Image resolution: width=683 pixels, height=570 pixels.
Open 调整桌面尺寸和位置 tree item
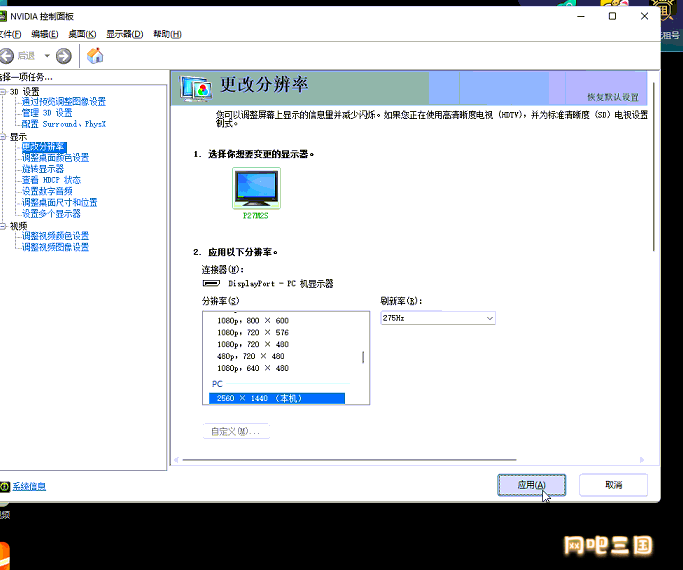coord(60,202)
